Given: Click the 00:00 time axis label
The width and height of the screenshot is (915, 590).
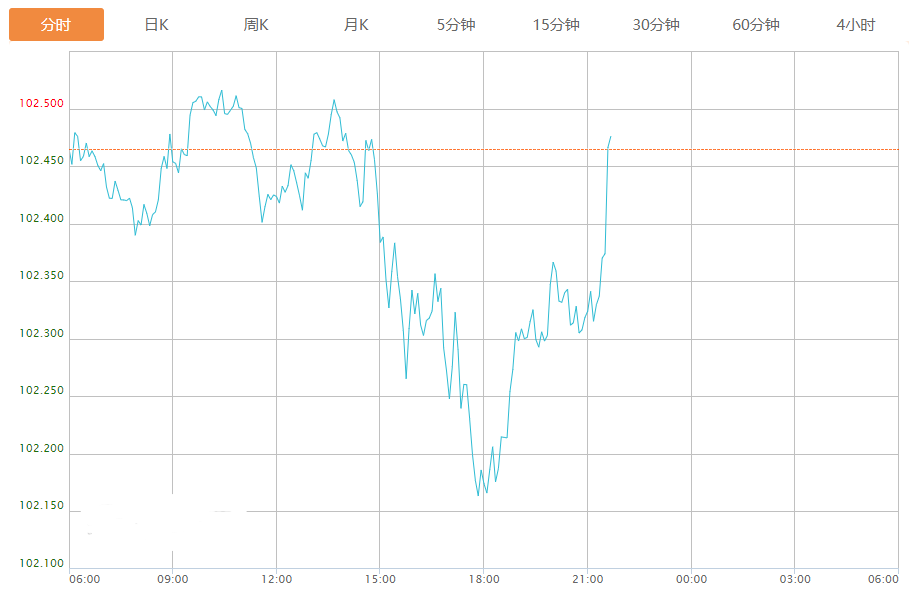Looking at the screenshot, I should click(691, 579).
